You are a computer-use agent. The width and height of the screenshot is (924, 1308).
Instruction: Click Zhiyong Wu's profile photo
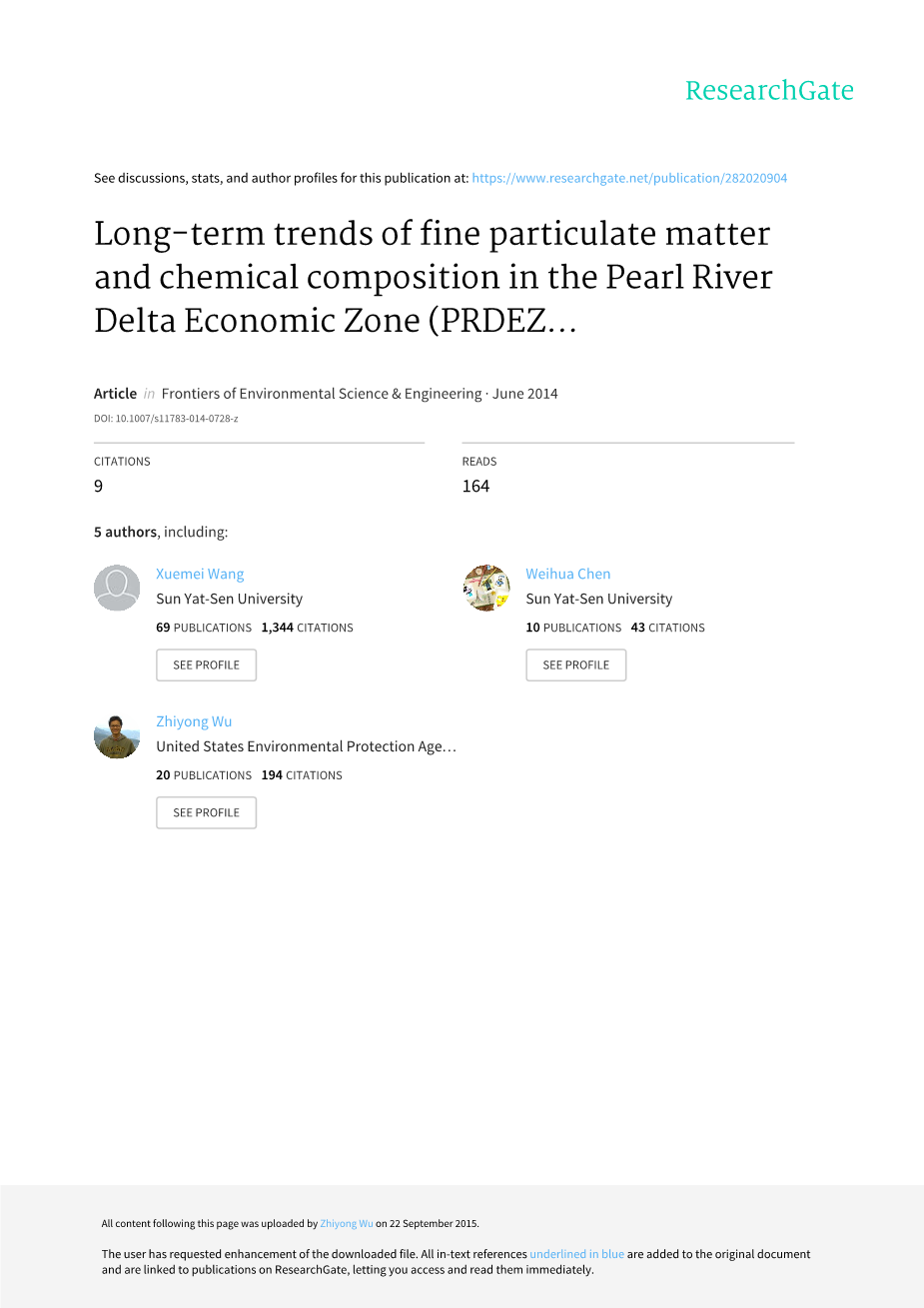[117, 735]
